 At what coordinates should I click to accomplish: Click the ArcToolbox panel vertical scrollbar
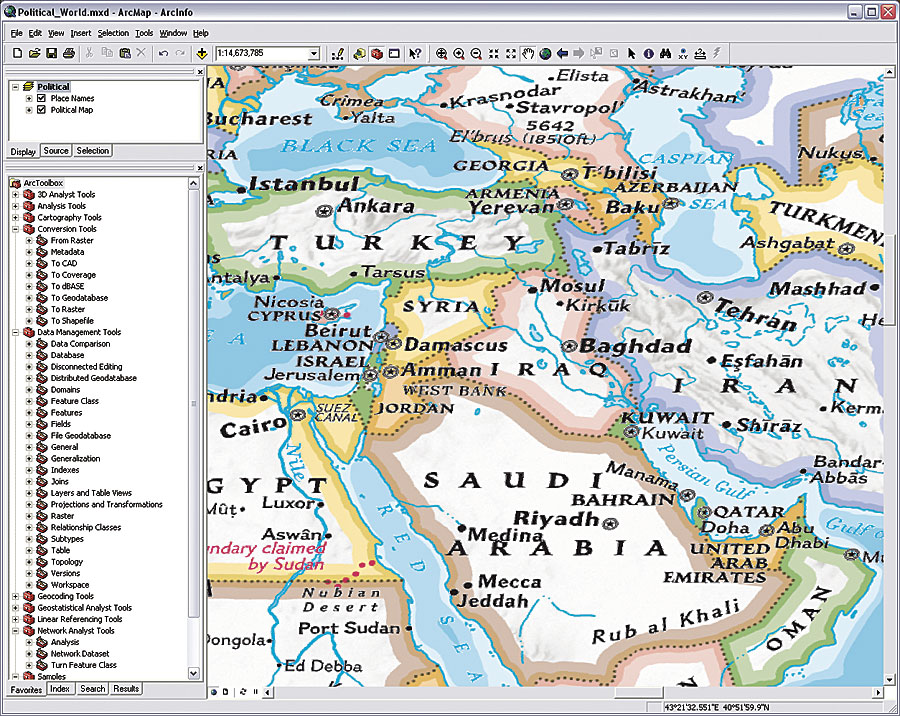(195, 400)
